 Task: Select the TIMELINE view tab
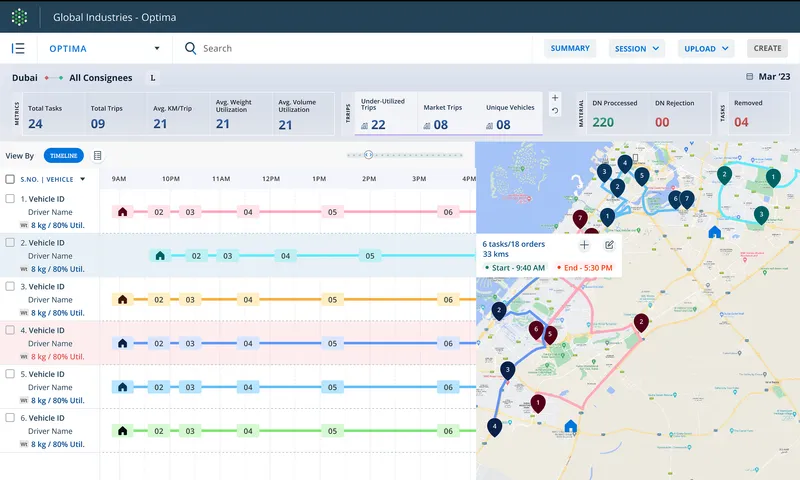(63, 155)
